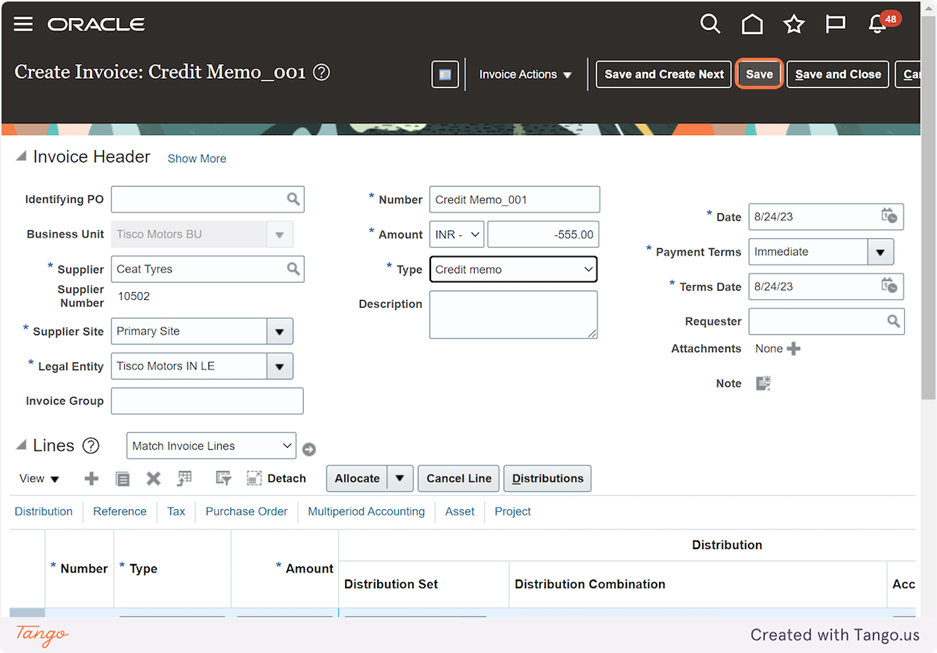Open the Business Unit dropdown arrow
Screen dimensions: 937x653
point(279,234)
